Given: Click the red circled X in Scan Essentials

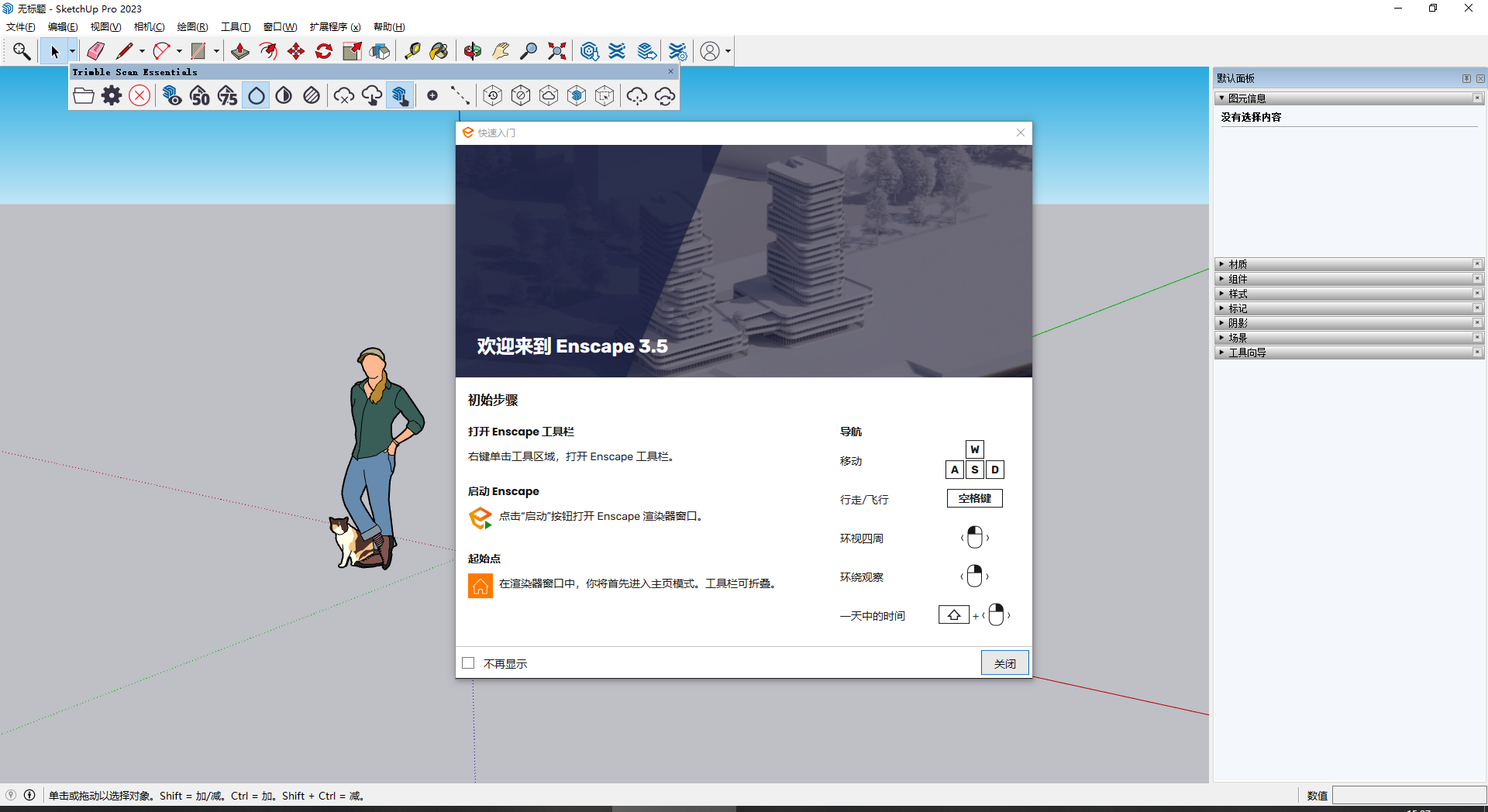Looking at the screenshot, I should coord(139,96).
